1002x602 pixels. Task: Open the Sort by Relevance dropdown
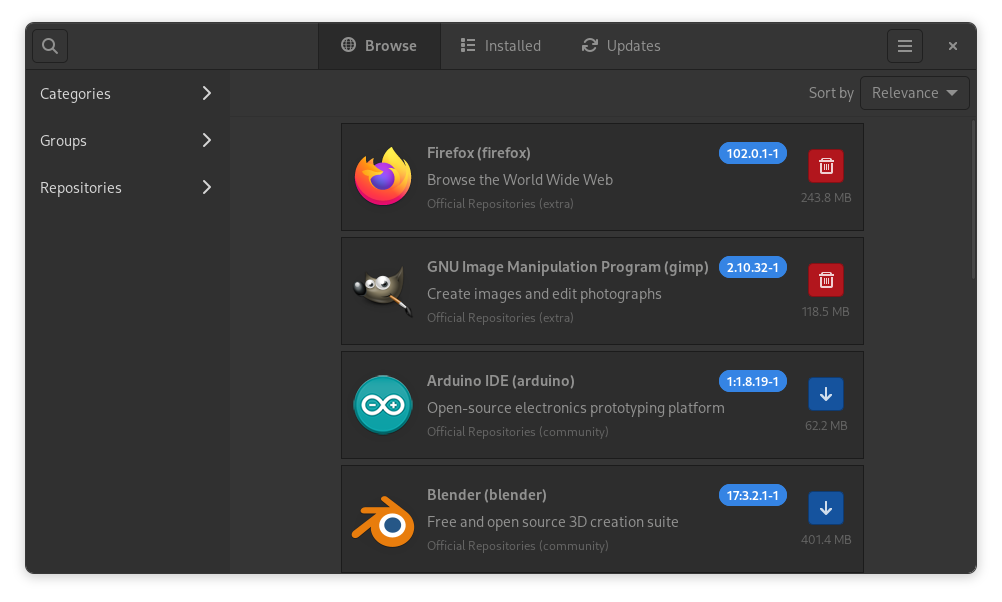(x=914, y=93)
